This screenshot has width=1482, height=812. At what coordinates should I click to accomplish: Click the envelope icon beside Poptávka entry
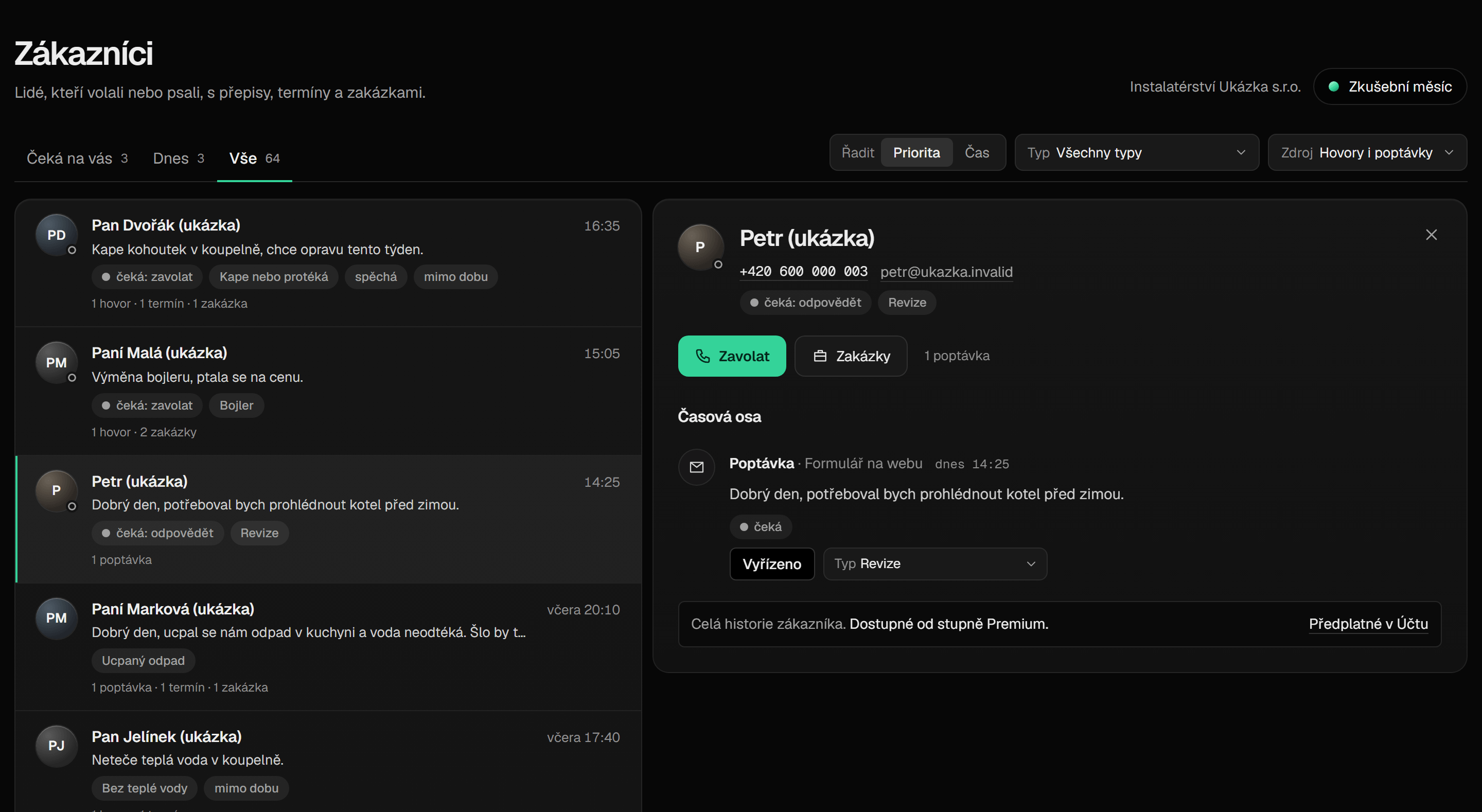click(x=696, y=467)
